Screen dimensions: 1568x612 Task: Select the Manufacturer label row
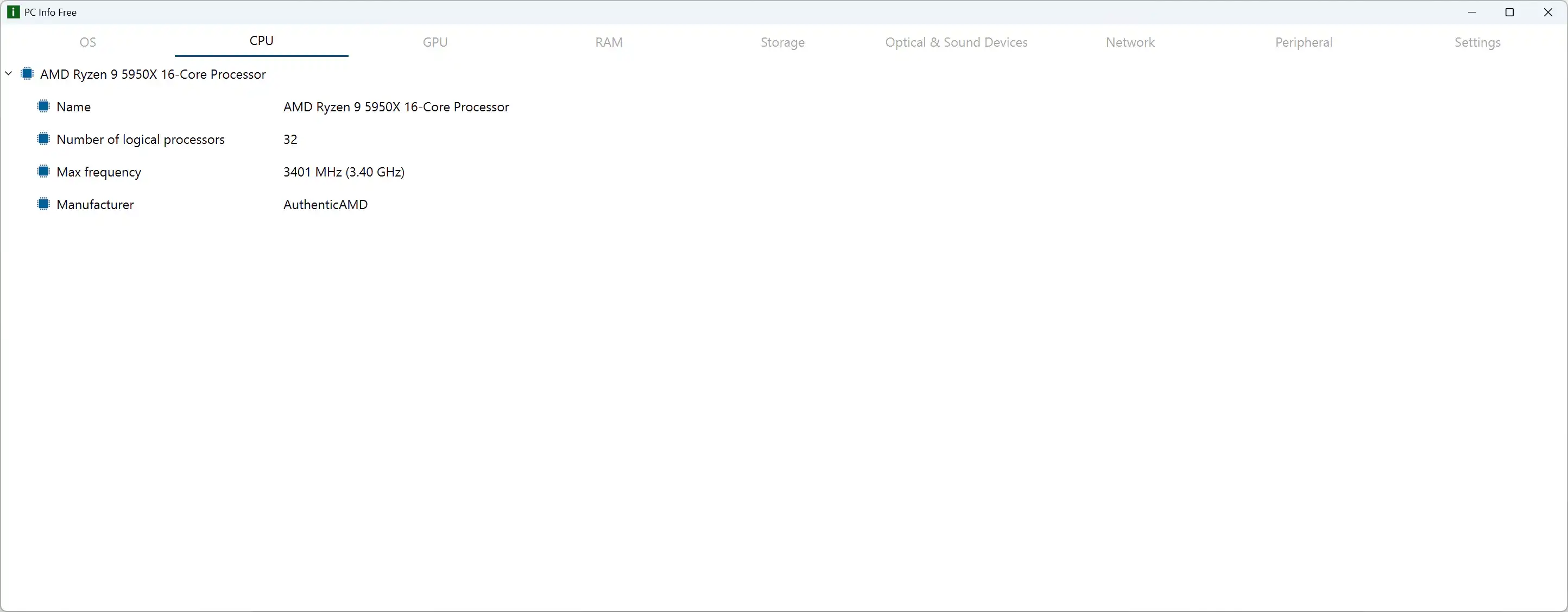coord(95,205)
